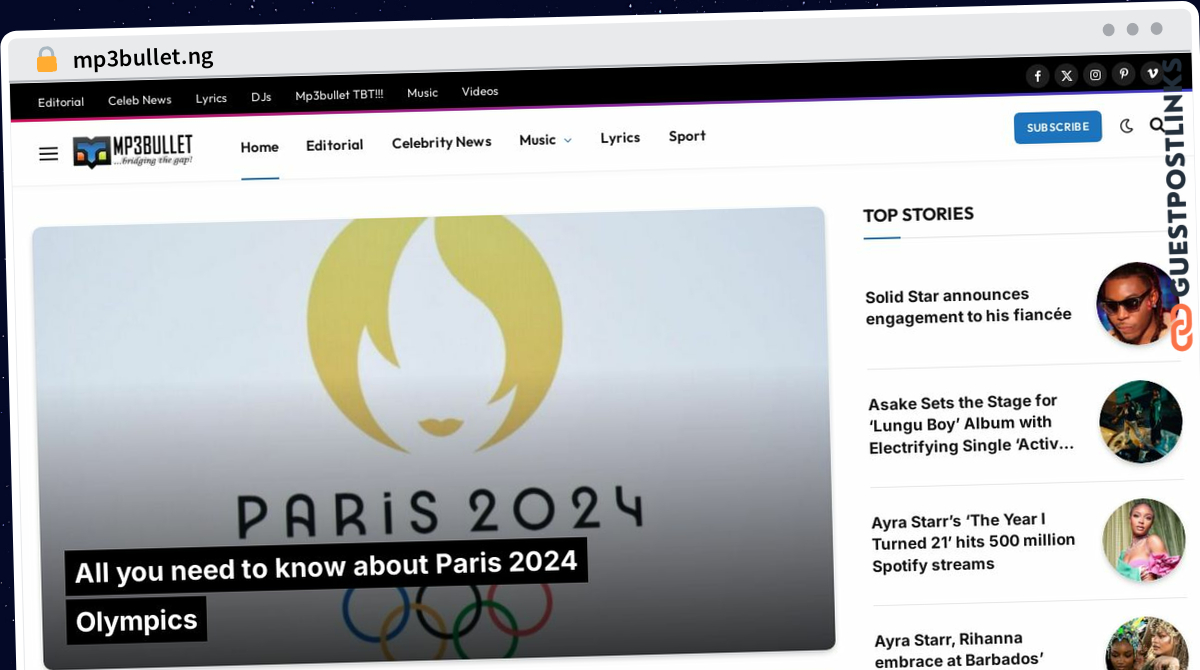Click the Solid Star story thumbnail
Viewport: 1200px width, 670px height.
coord(1137,304)
